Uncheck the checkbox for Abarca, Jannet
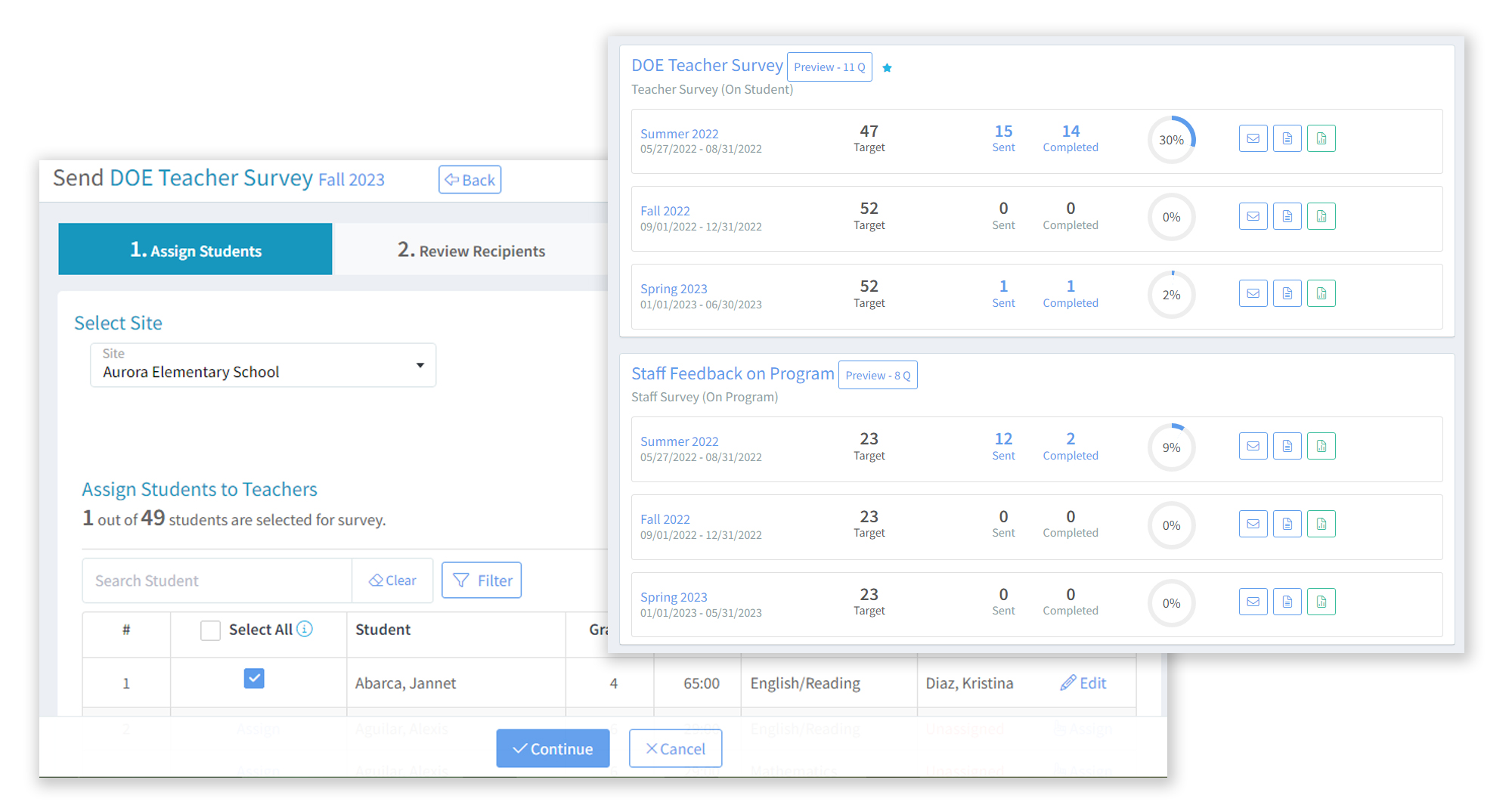The image size is (1512, 811). click(254, 679)
